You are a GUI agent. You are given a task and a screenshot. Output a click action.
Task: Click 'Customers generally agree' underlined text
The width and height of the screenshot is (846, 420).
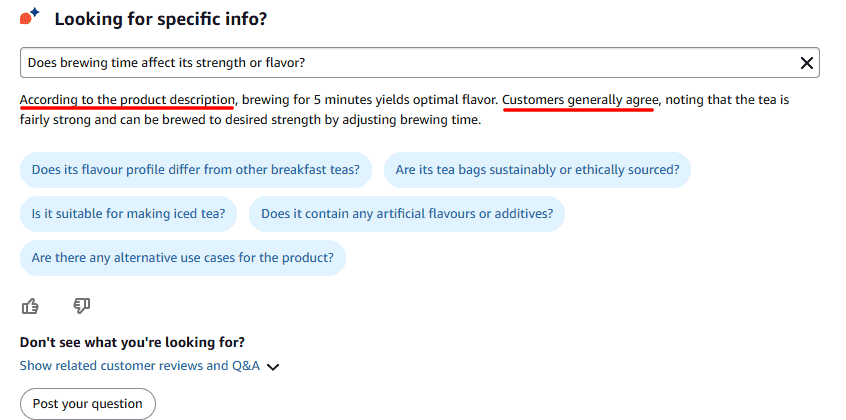(x=581, y=100)
